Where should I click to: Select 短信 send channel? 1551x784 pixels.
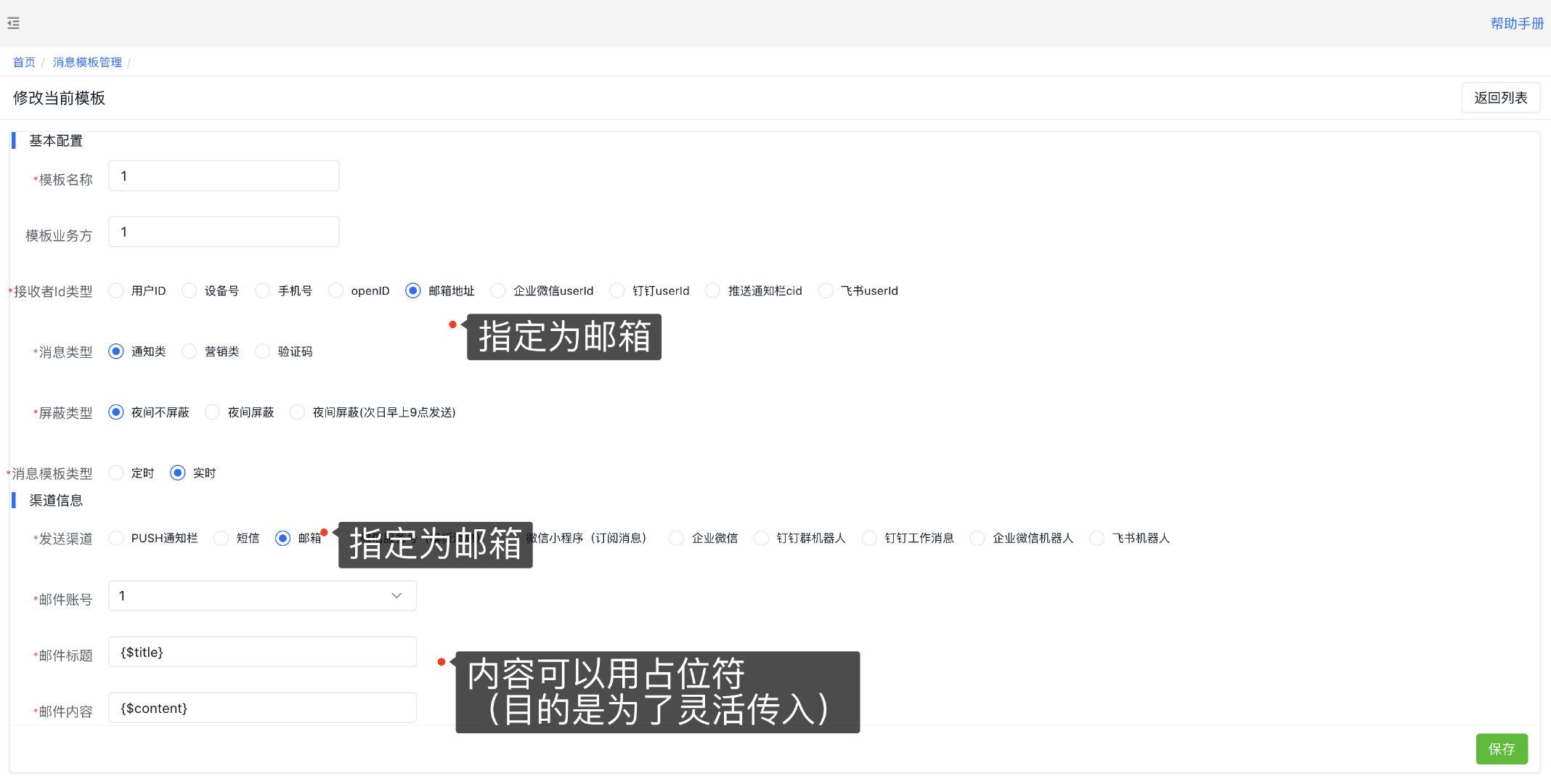(x=221, y=538)
